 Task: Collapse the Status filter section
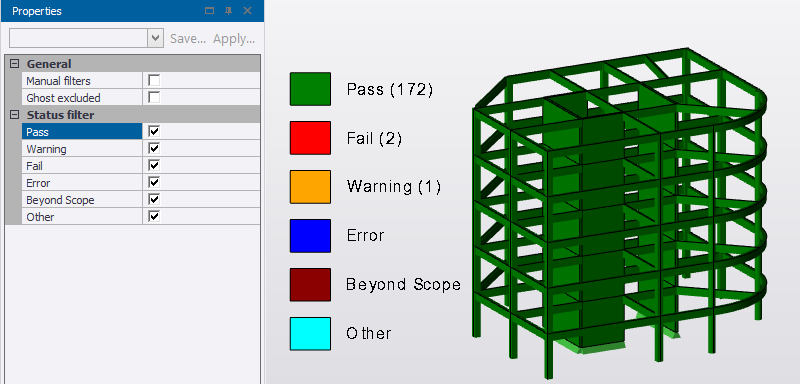coord(14,115)
